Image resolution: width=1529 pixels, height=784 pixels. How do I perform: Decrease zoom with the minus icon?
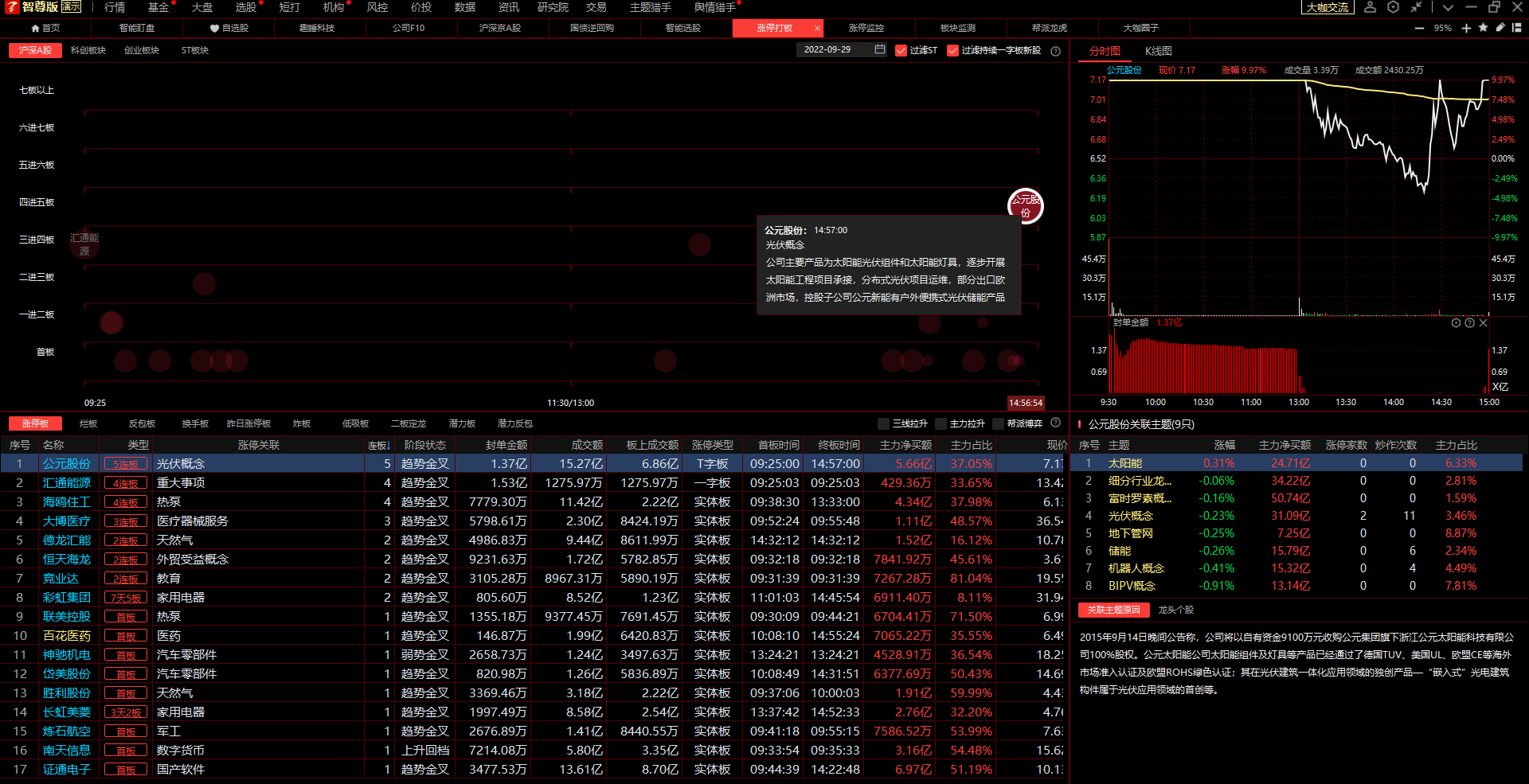click(x=1419, y=28)
